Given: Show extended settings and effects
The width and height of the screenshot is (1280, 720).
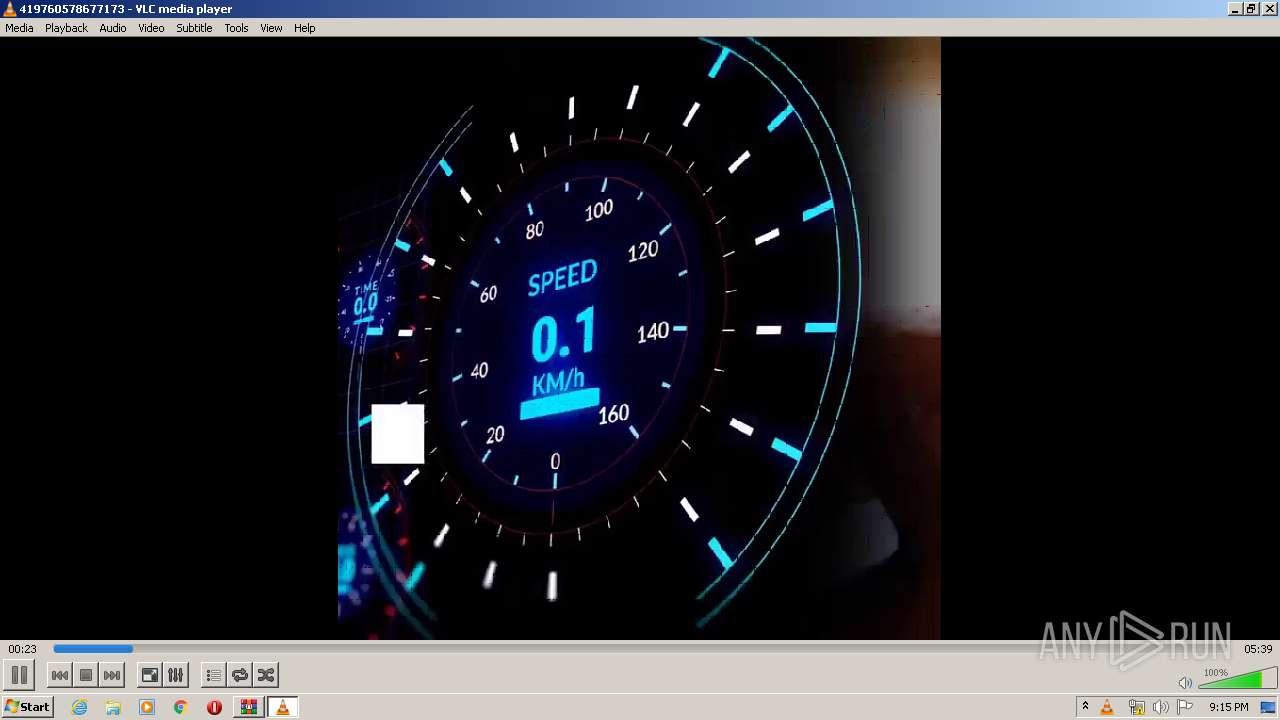Looking at the screenshot, I should pyautogui.click(x=175, y=675).
